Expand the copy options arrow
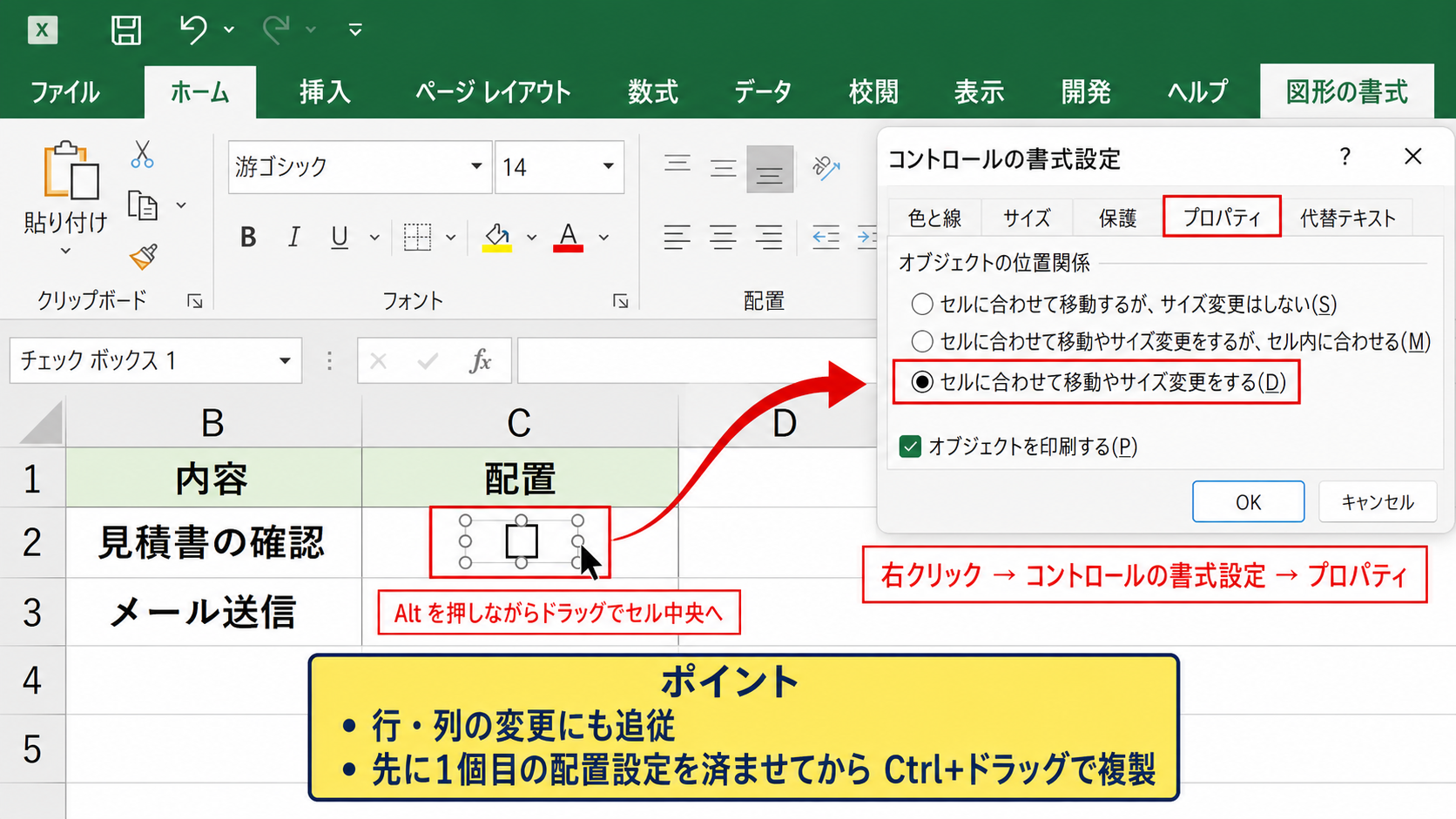The height and width of the screenshot is (819, 1456). 181,205
